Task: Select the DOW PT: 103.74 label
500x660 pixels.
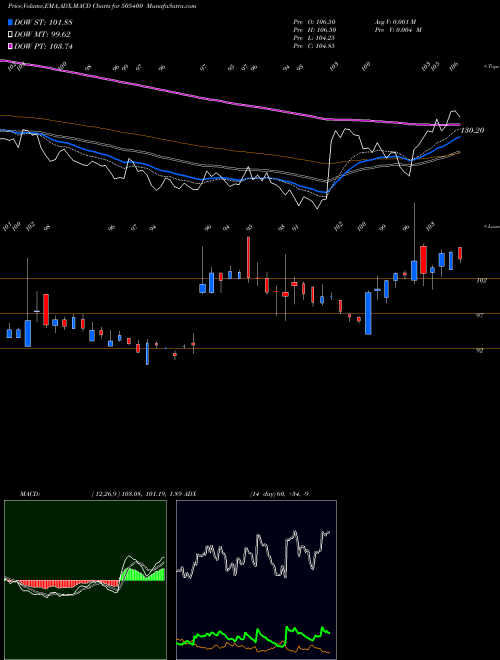Action: [43, 46]
